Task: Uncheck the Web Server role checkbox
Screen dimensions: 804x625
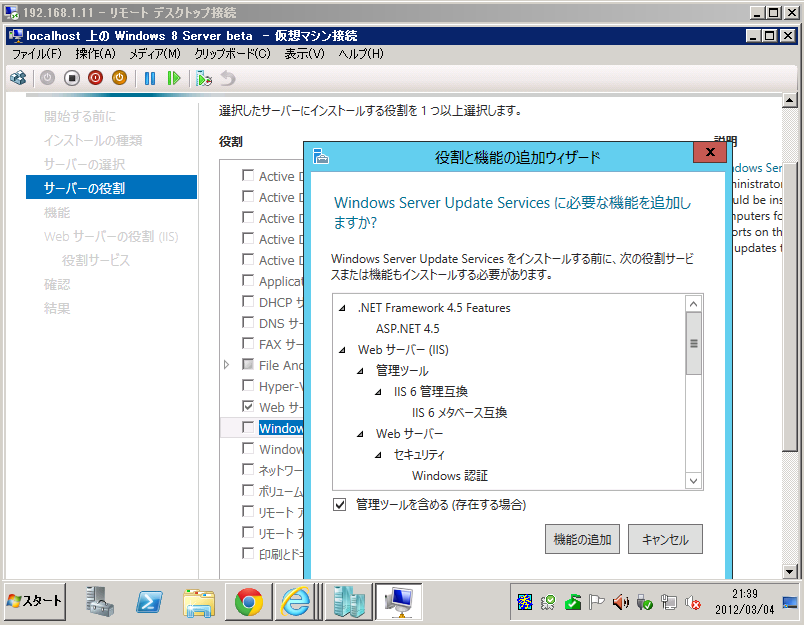Action: 249,407
